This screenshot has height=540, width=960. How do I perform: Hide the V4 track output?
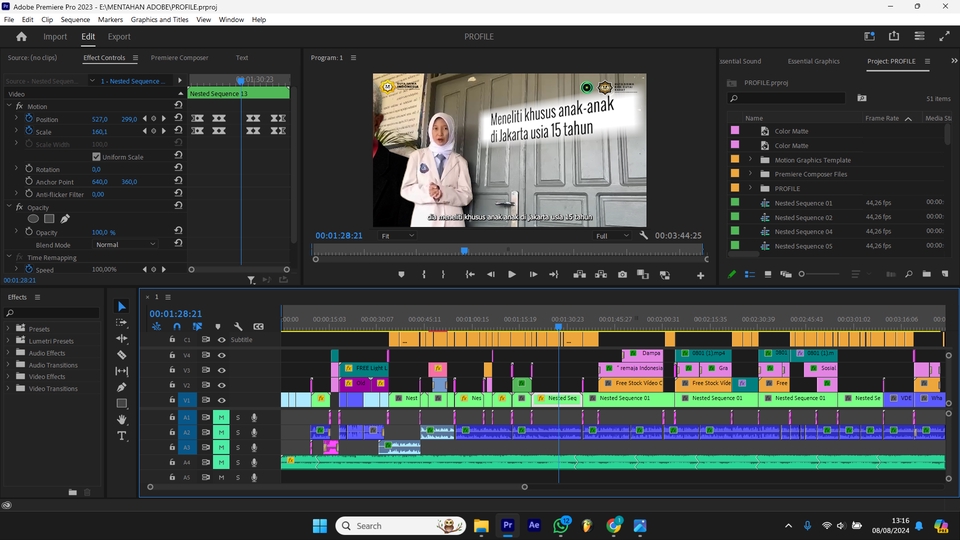pos(222,355)
